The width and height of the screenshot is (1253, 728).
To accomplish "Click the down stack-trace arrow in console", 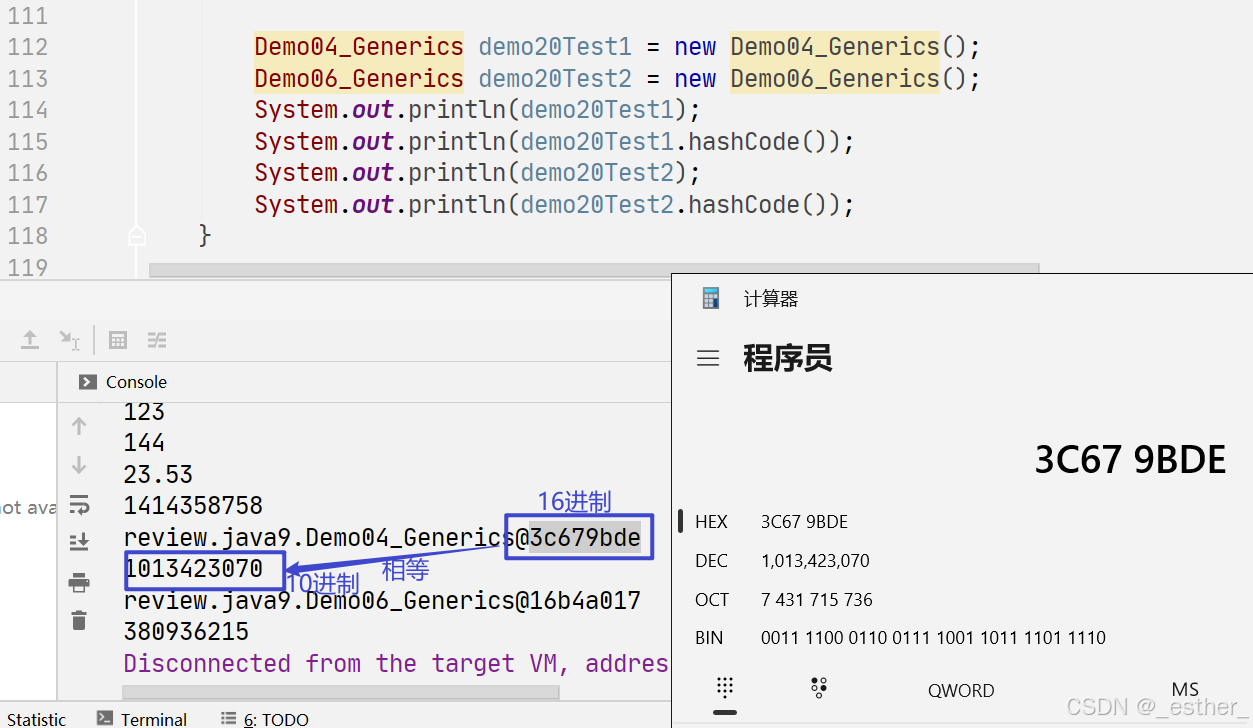I will 79,465.
